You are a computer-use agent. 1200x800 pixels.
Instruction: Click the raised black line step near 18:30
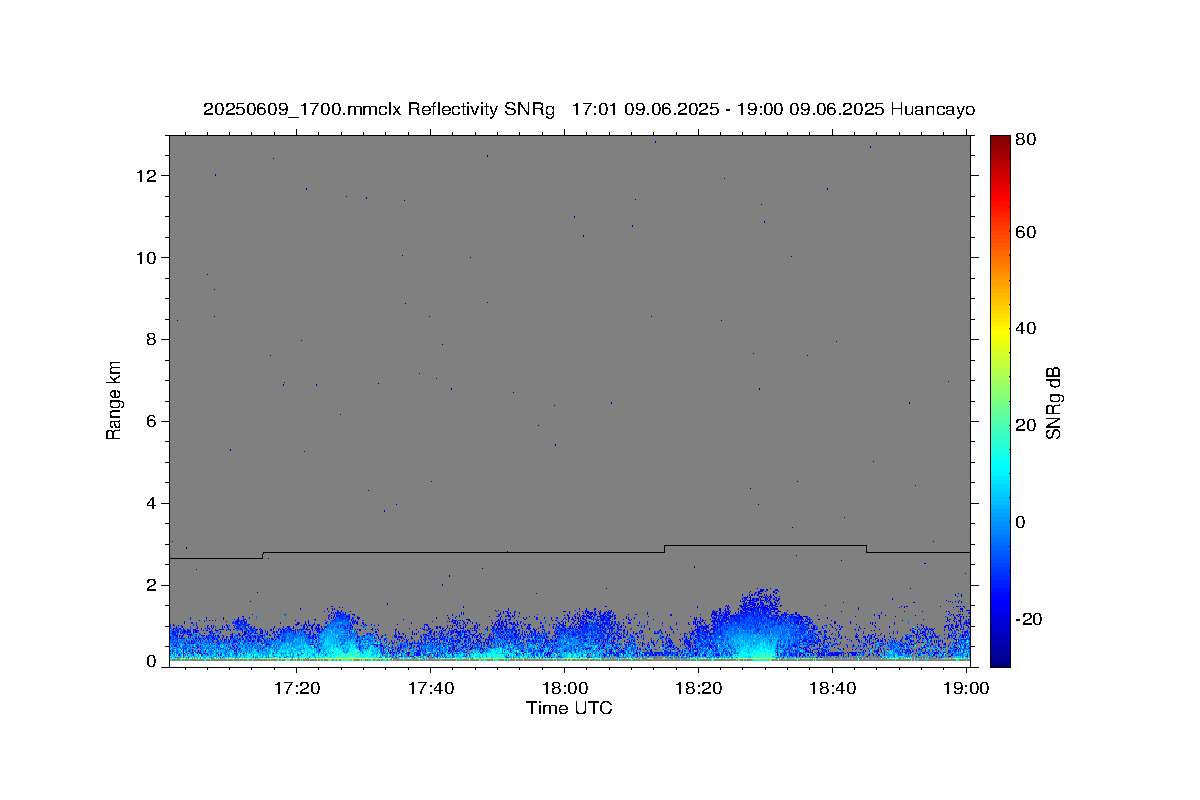click(x=765, y=545)
